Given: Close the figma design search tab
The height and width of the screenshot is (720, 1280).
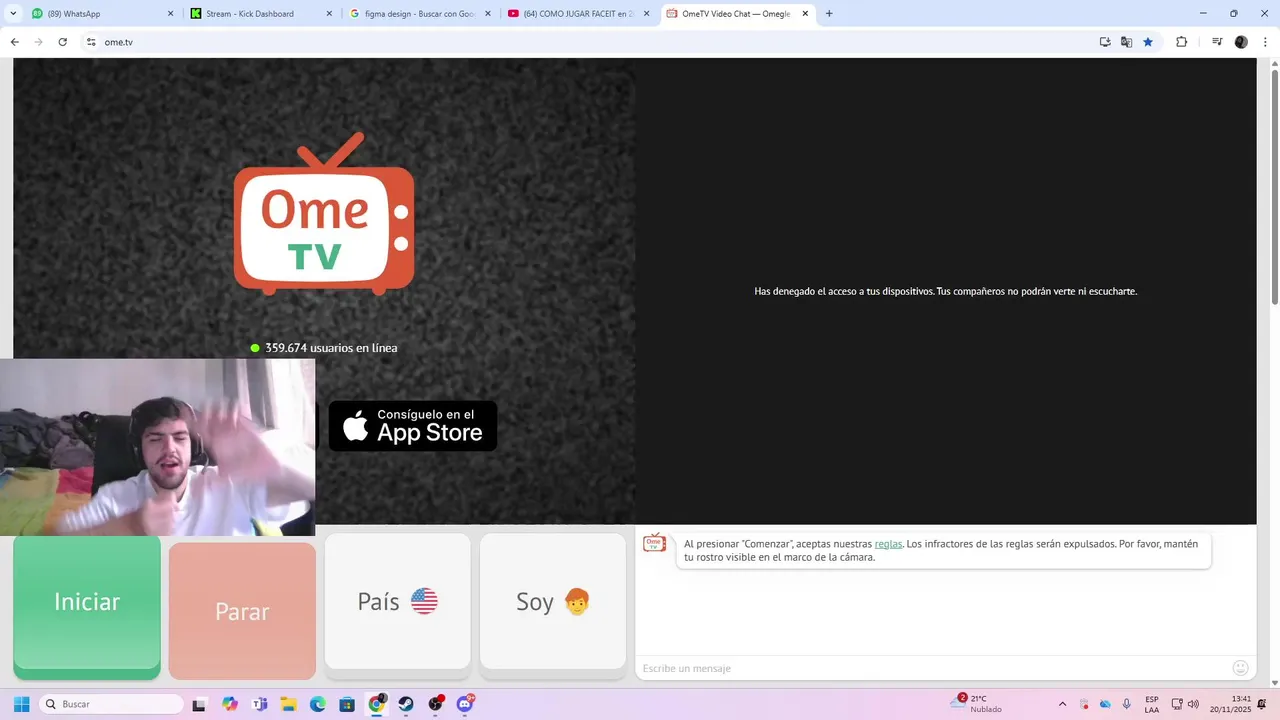Looking at the screenshot, I should coord(488,14).
